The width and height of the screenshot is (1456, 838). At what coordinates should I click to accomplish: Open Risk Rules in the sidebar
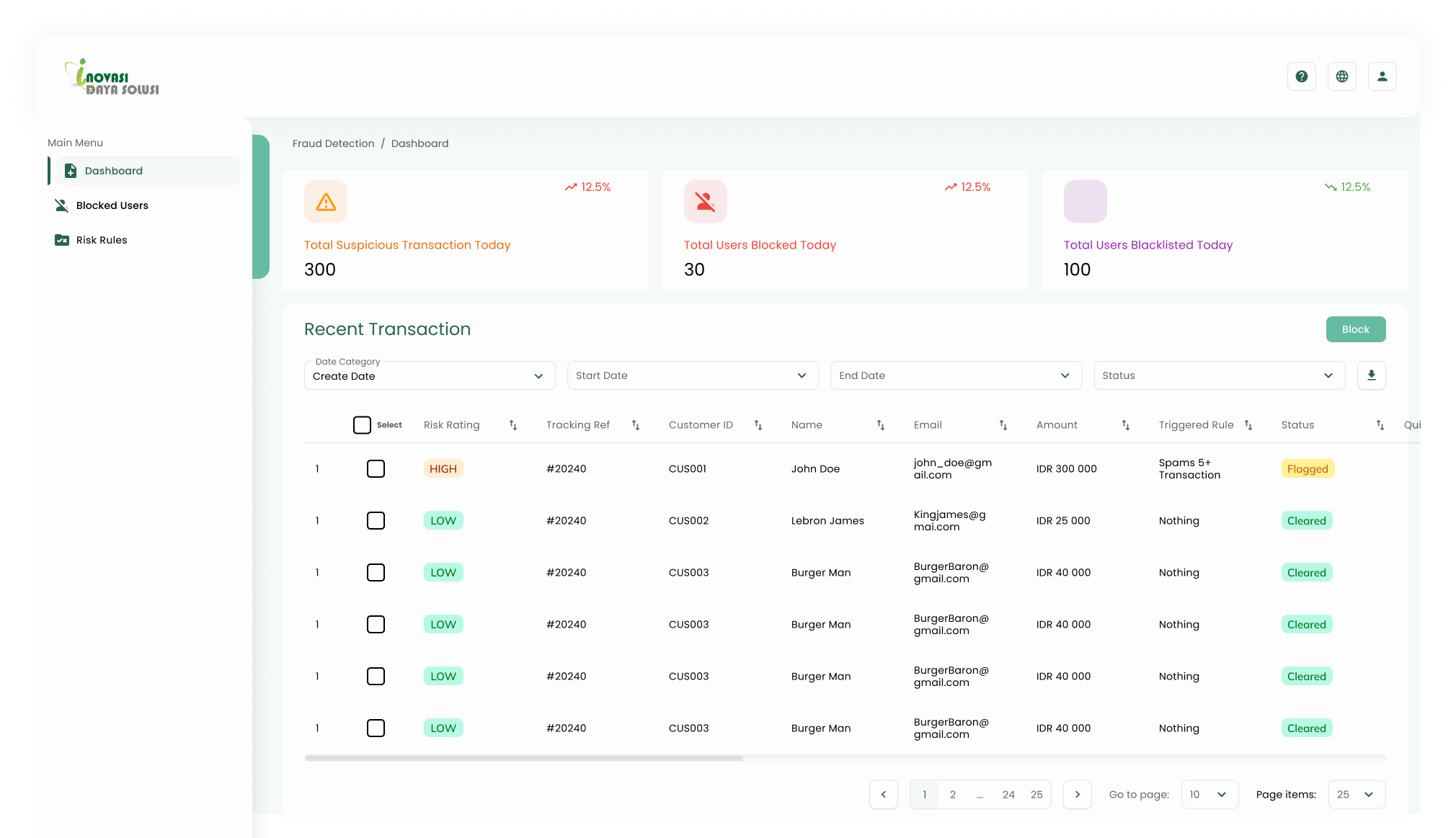[102, 239]
